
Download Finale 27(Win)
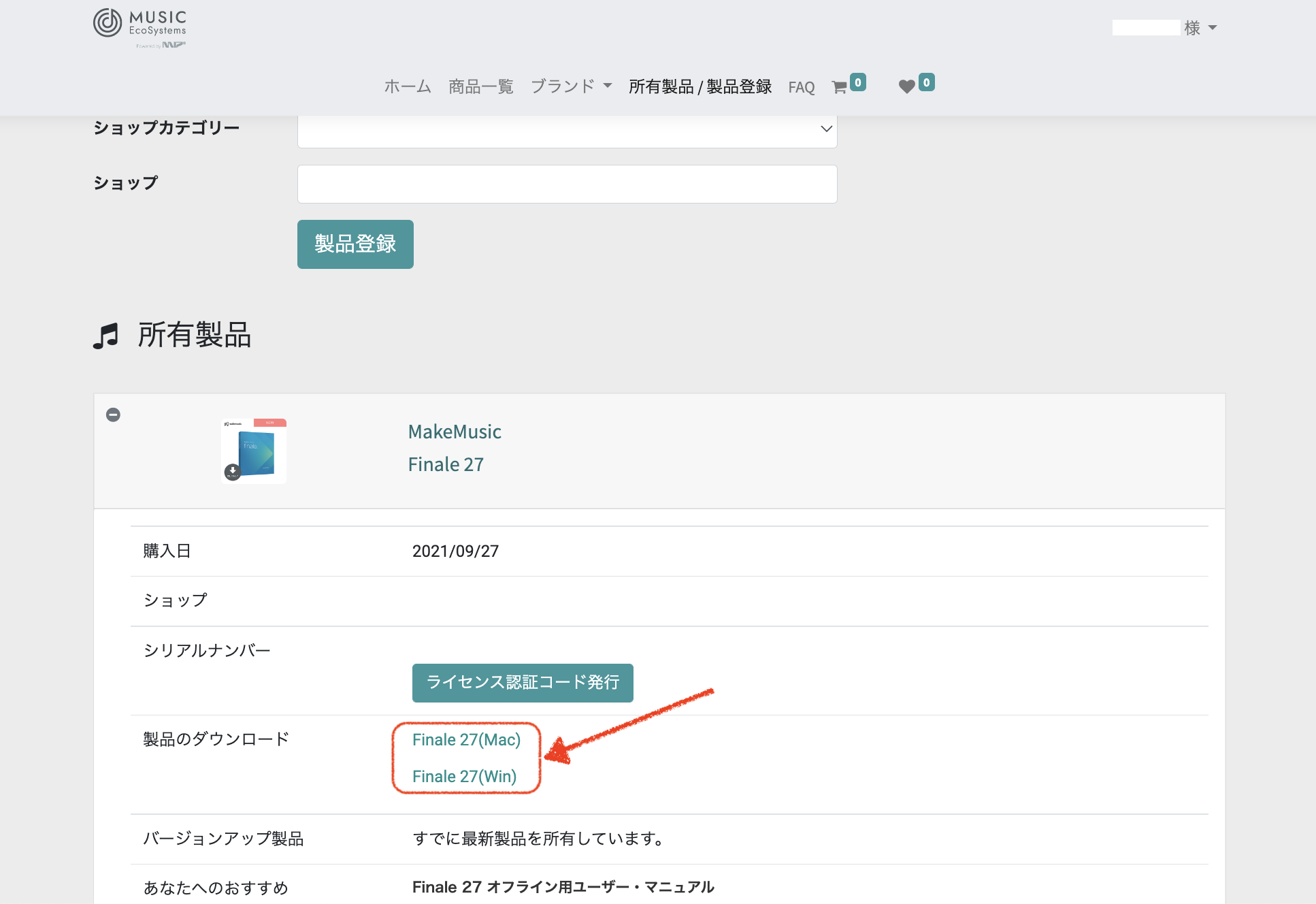coord(465,777)
